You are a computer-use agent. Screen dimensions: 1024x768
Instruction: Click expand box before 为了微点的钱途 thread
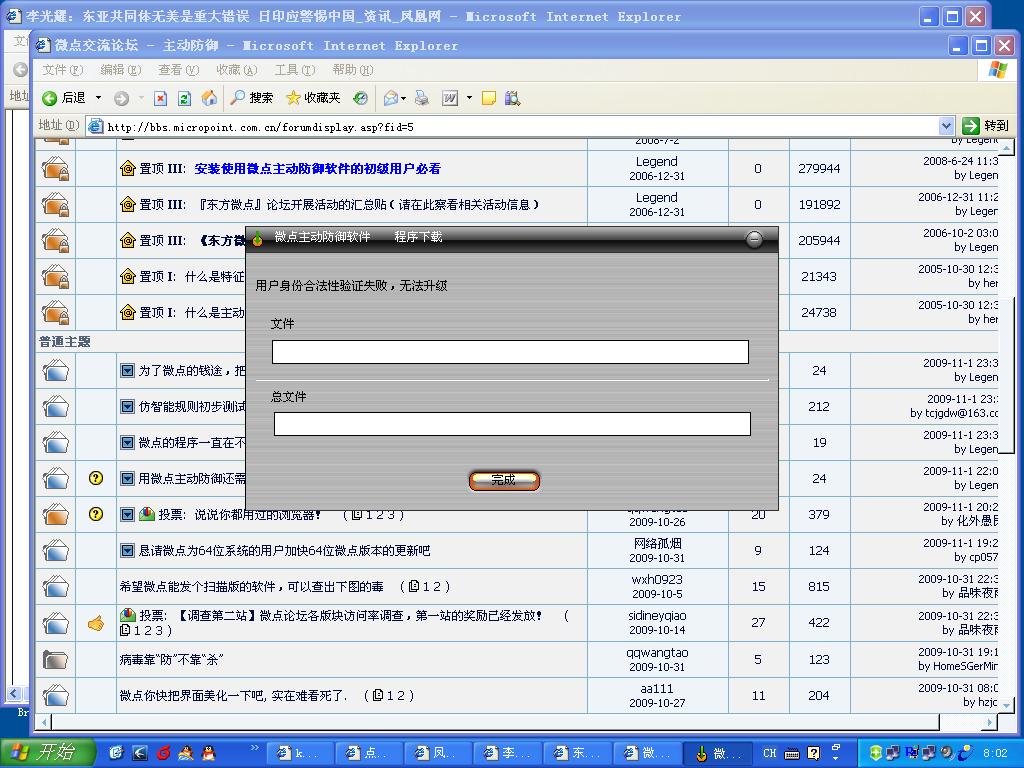[x=127, y=371]
